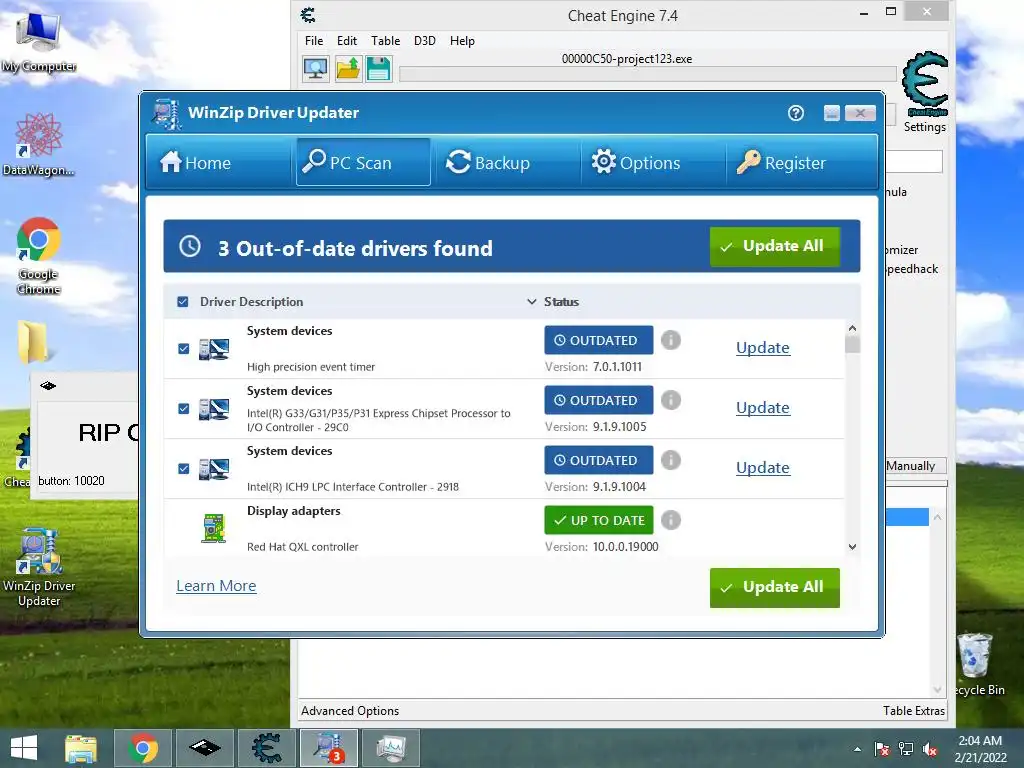The image size is (1024, 768).
Task: Show info for High precision event timer
Action: point(671,340)
